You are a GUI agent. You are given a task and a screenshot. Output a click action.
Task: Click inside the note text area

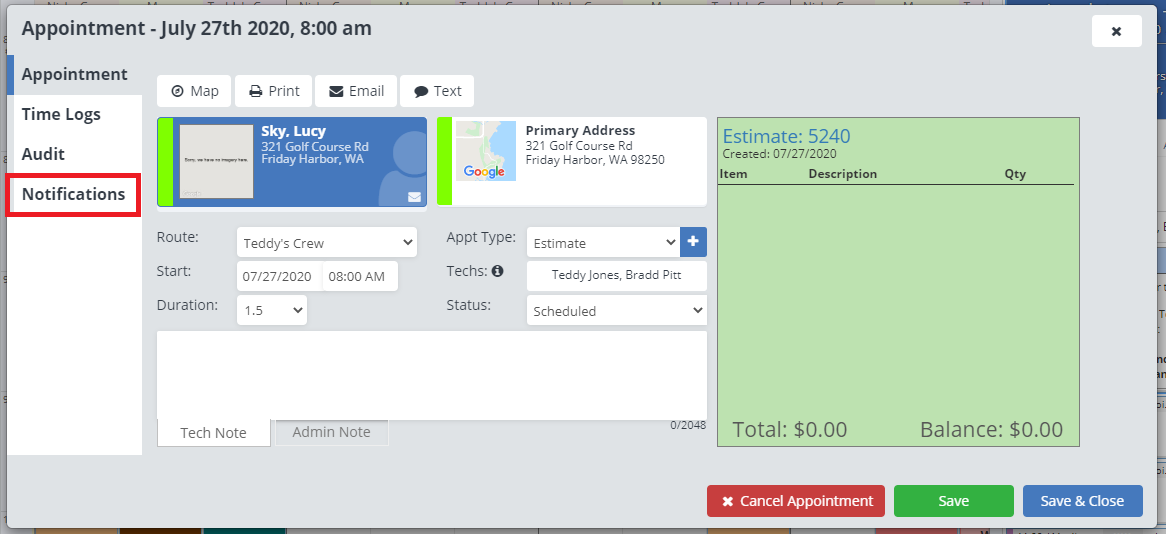(431, 375)
